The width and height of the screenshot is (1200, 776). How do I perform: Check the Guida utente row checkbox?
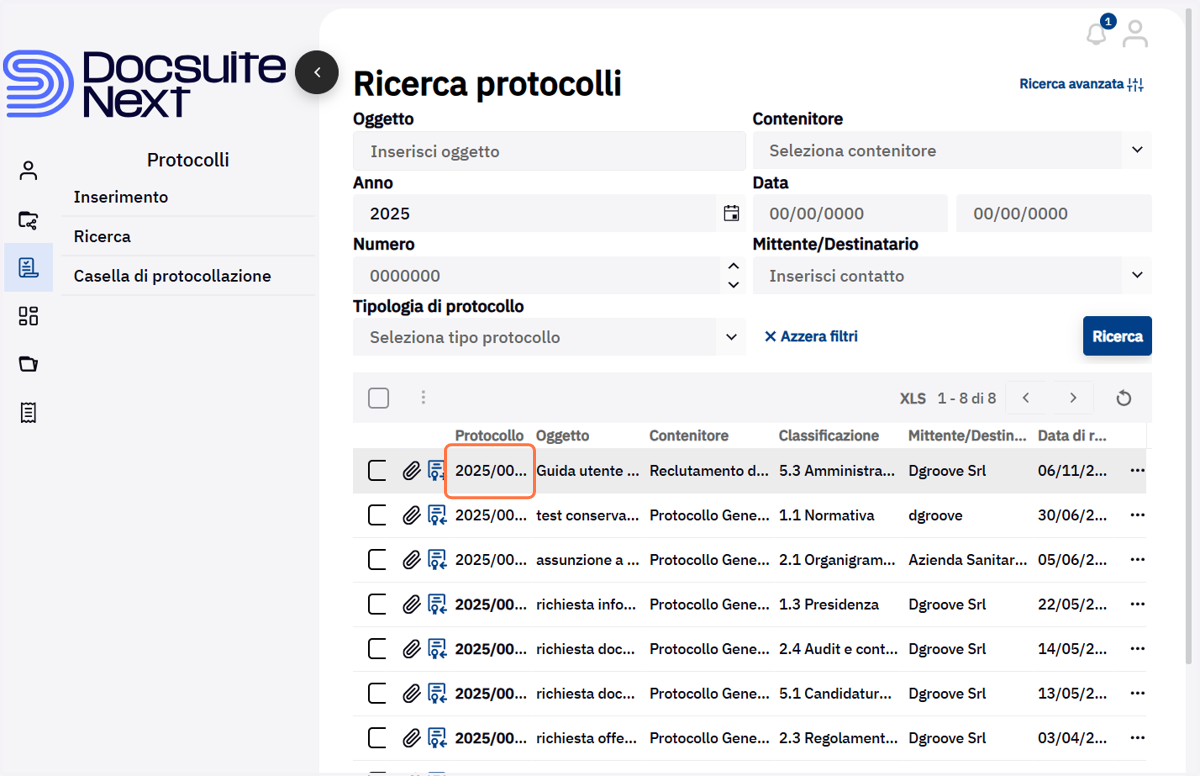pos(377,470)
